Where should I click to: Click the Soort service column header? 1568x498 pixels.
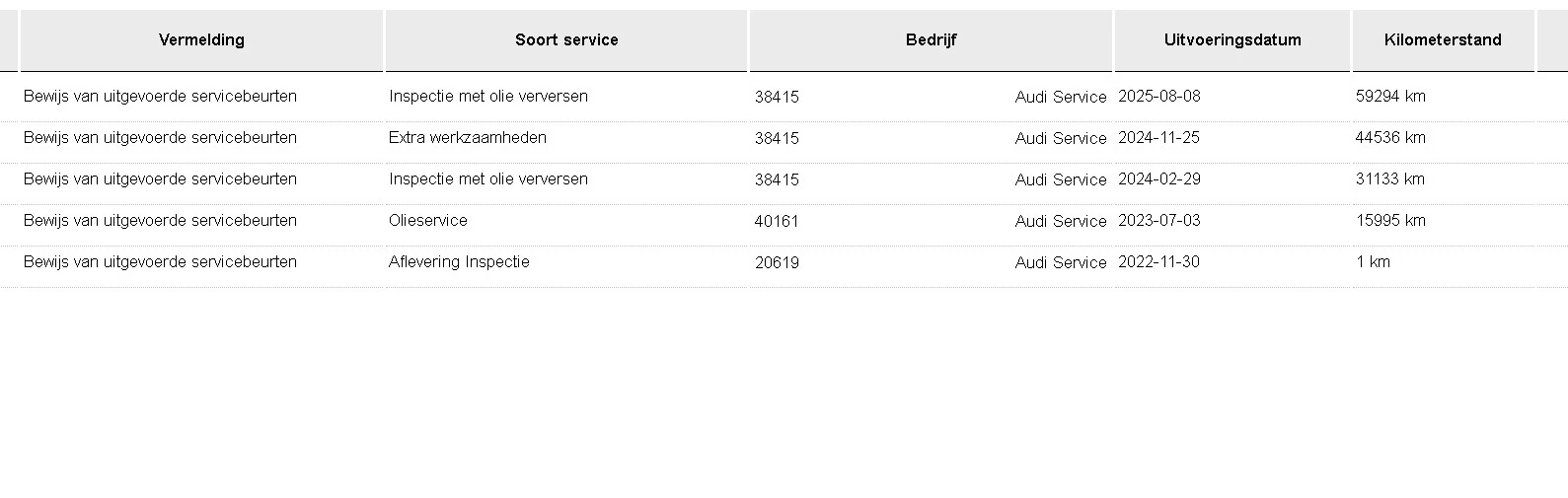point(566,40)
